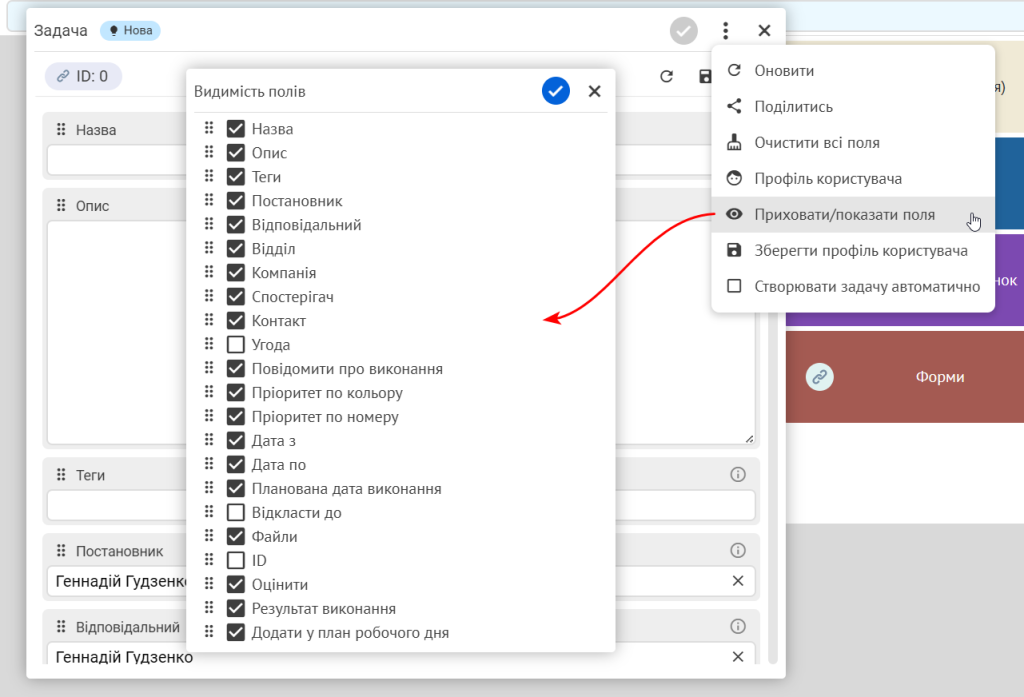Close the Задача window
This screenshot has width=1024, height=697.
click(764, 30)
